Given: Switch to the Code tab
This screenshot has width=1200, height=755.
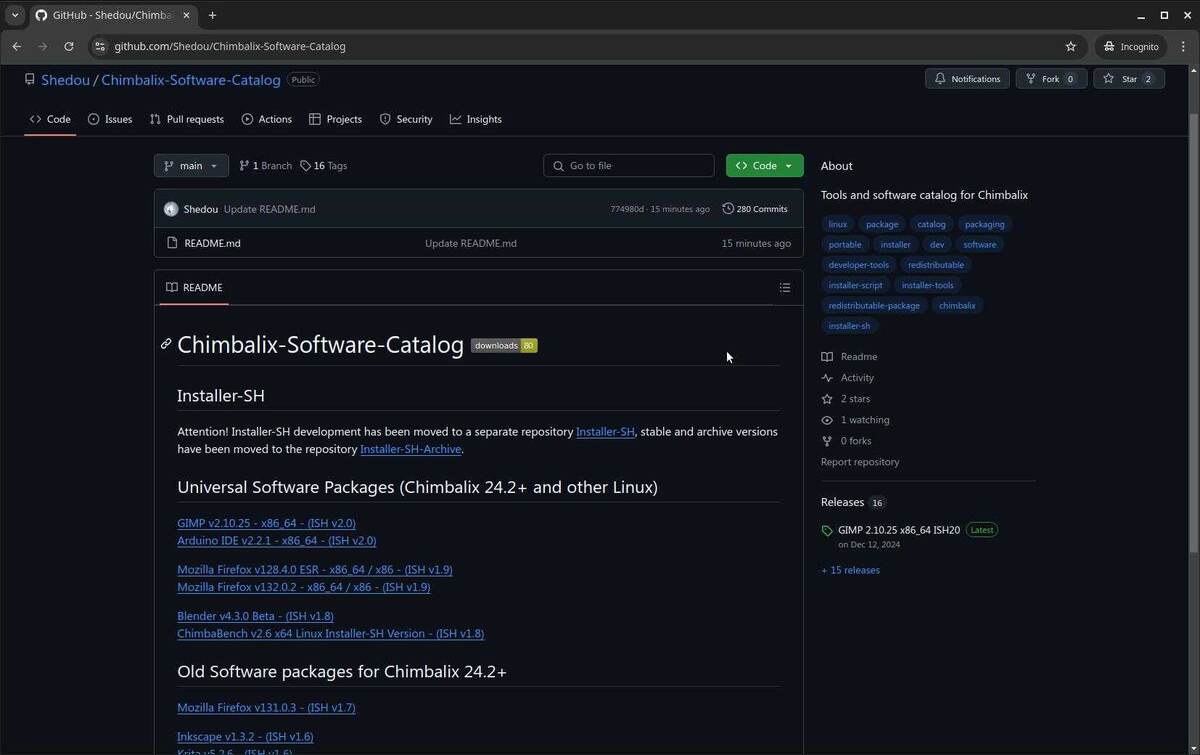Looking at the screenshot, I should tap(50, 119).
